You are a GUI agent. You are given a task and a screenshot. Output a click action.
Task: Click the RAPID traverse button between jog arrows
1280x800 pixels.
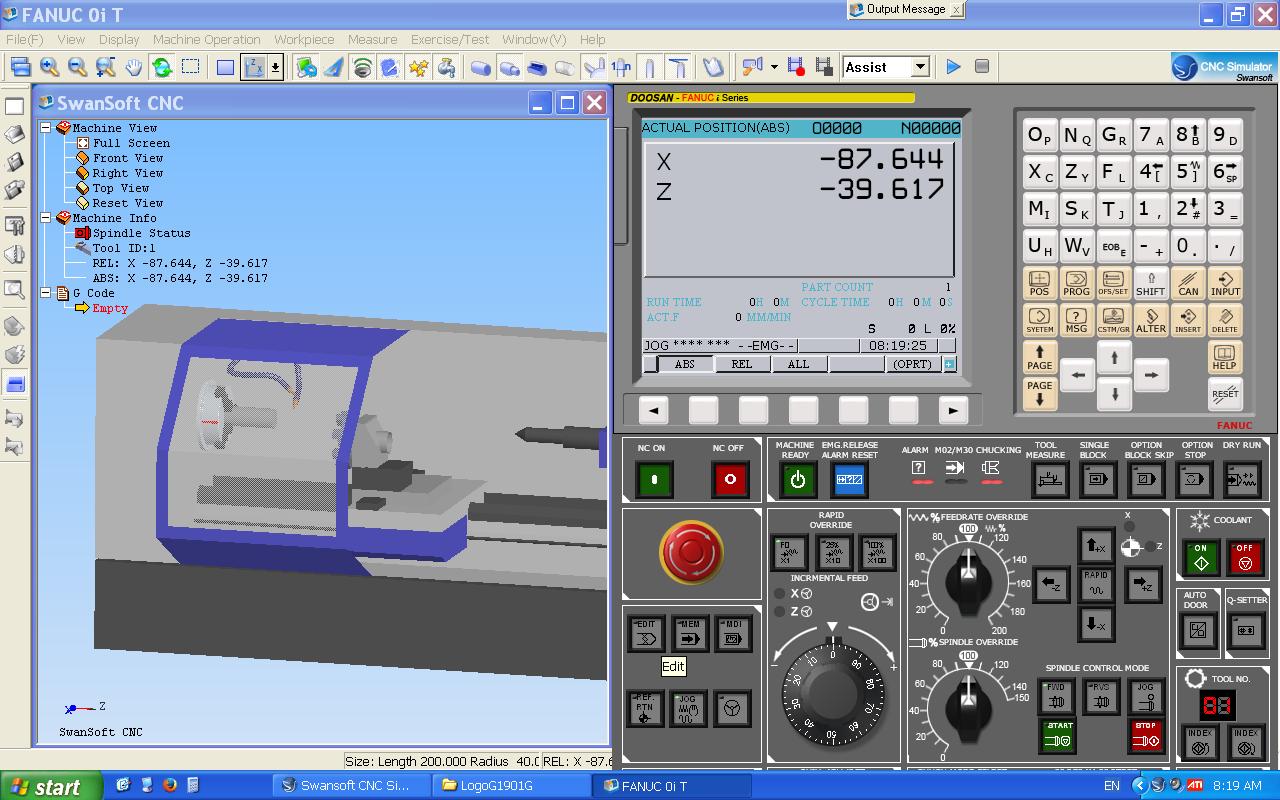click(1096, 584)
